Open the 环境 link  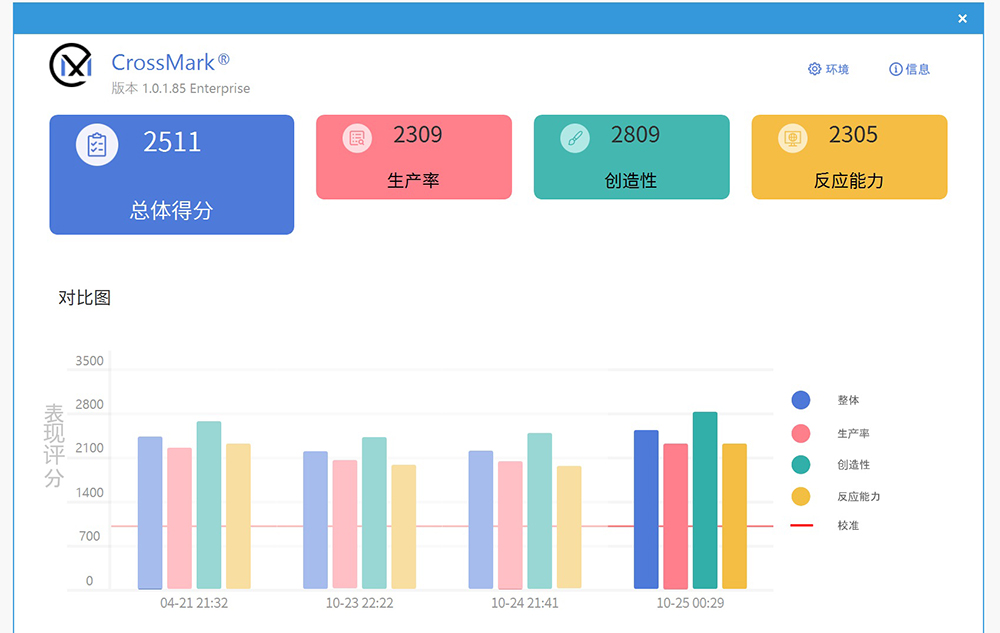(x=828, y=69)
